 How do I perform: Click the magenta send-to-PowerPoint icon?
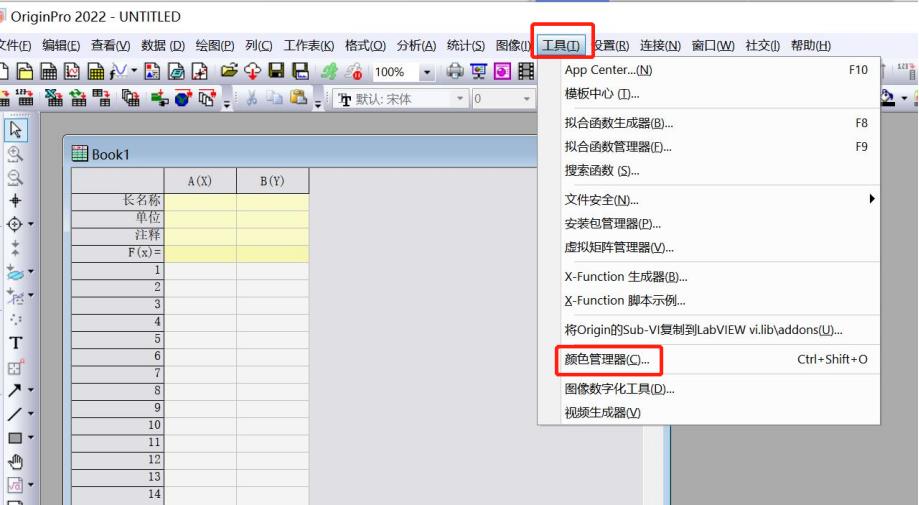tap(502, 71)
